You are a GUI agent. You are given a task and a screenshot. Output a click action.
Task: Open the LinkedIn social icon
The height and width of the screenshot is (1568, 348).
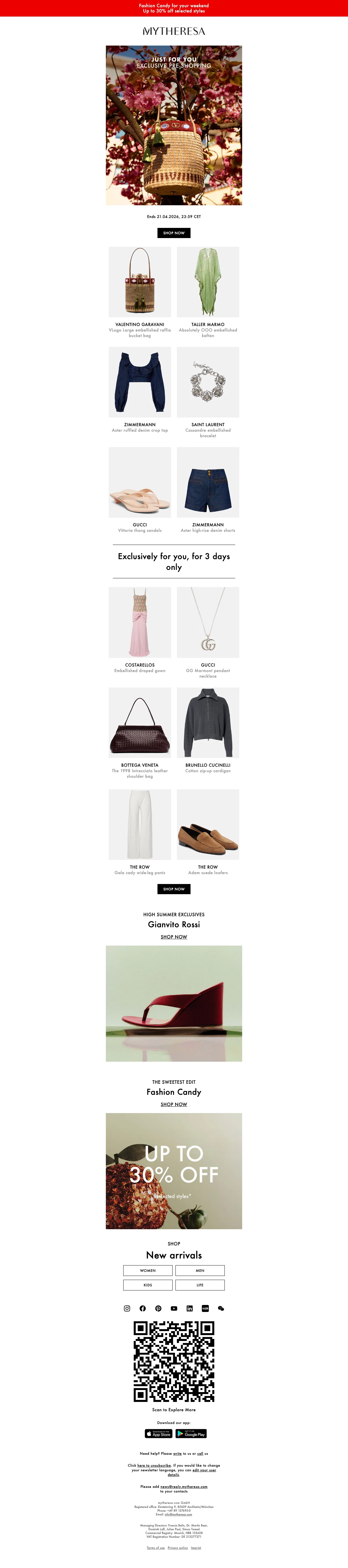point(190,1308)
